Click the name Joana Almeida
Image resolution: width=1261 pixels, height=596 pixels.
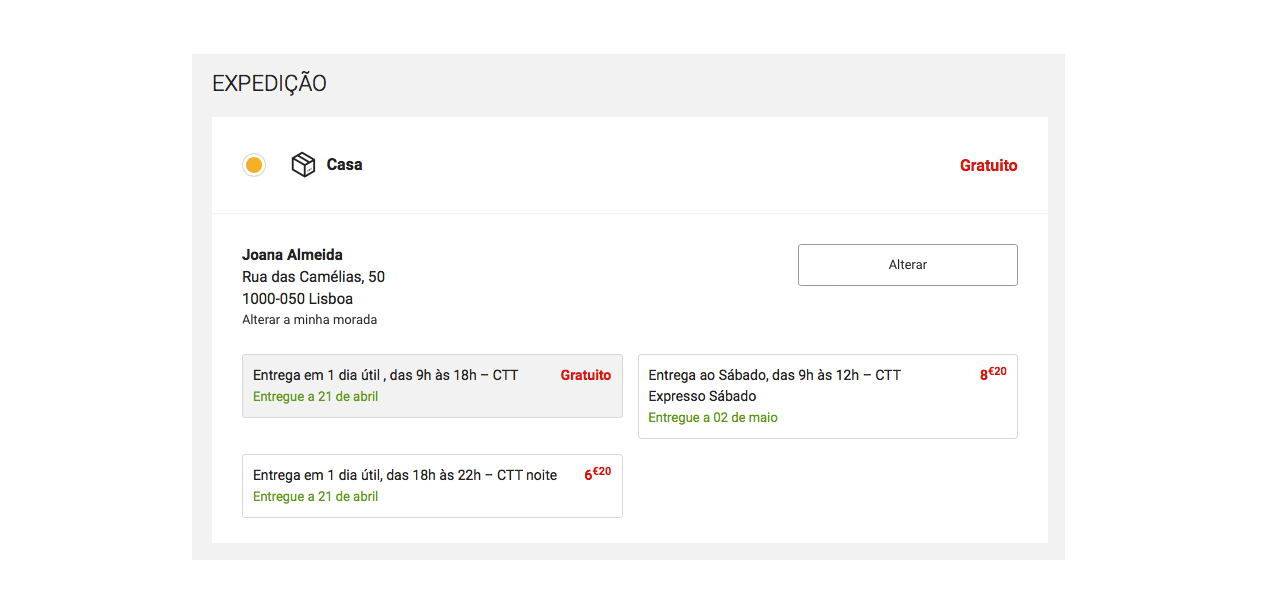point(292,255)
